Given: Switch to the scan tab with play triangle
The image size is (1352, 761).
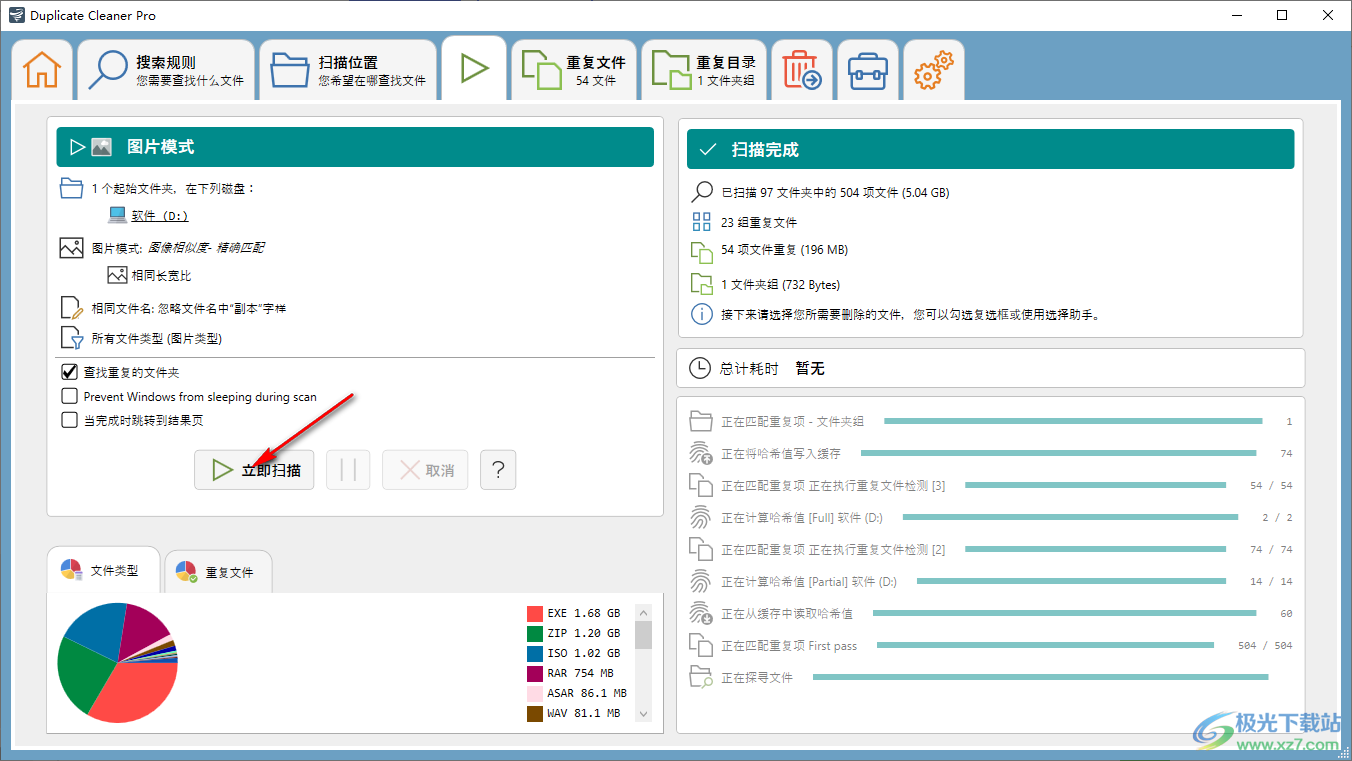Looking at the screenshot, I should pyautogui.click(x=474, y=68).
